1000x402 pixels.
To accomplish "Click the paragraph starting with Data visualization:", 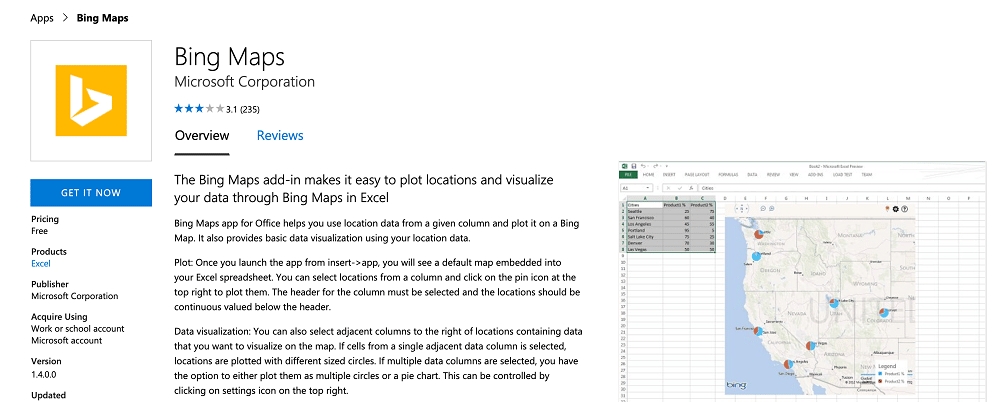I will coord(378,361).
